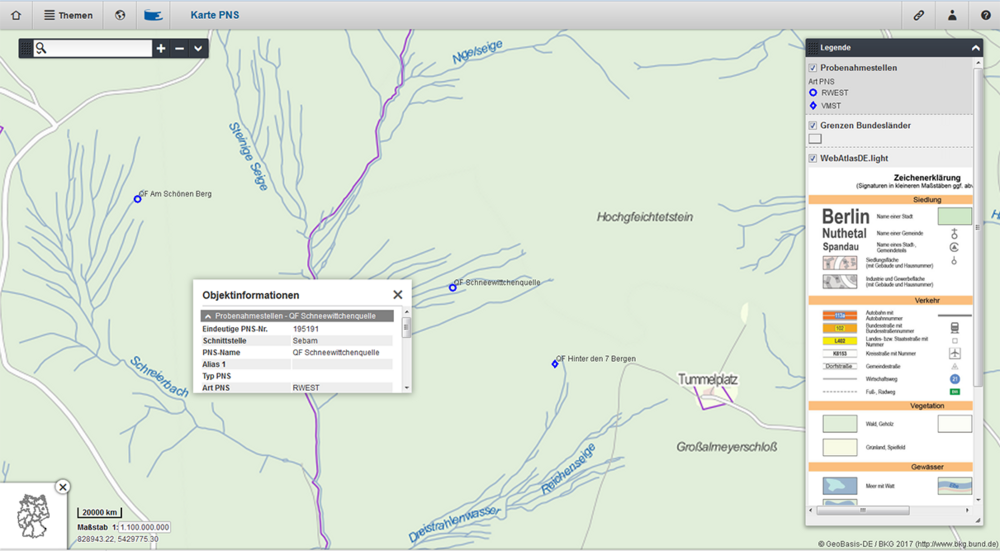Disable the WebAtlasDE.light layer

coord(813,158)
